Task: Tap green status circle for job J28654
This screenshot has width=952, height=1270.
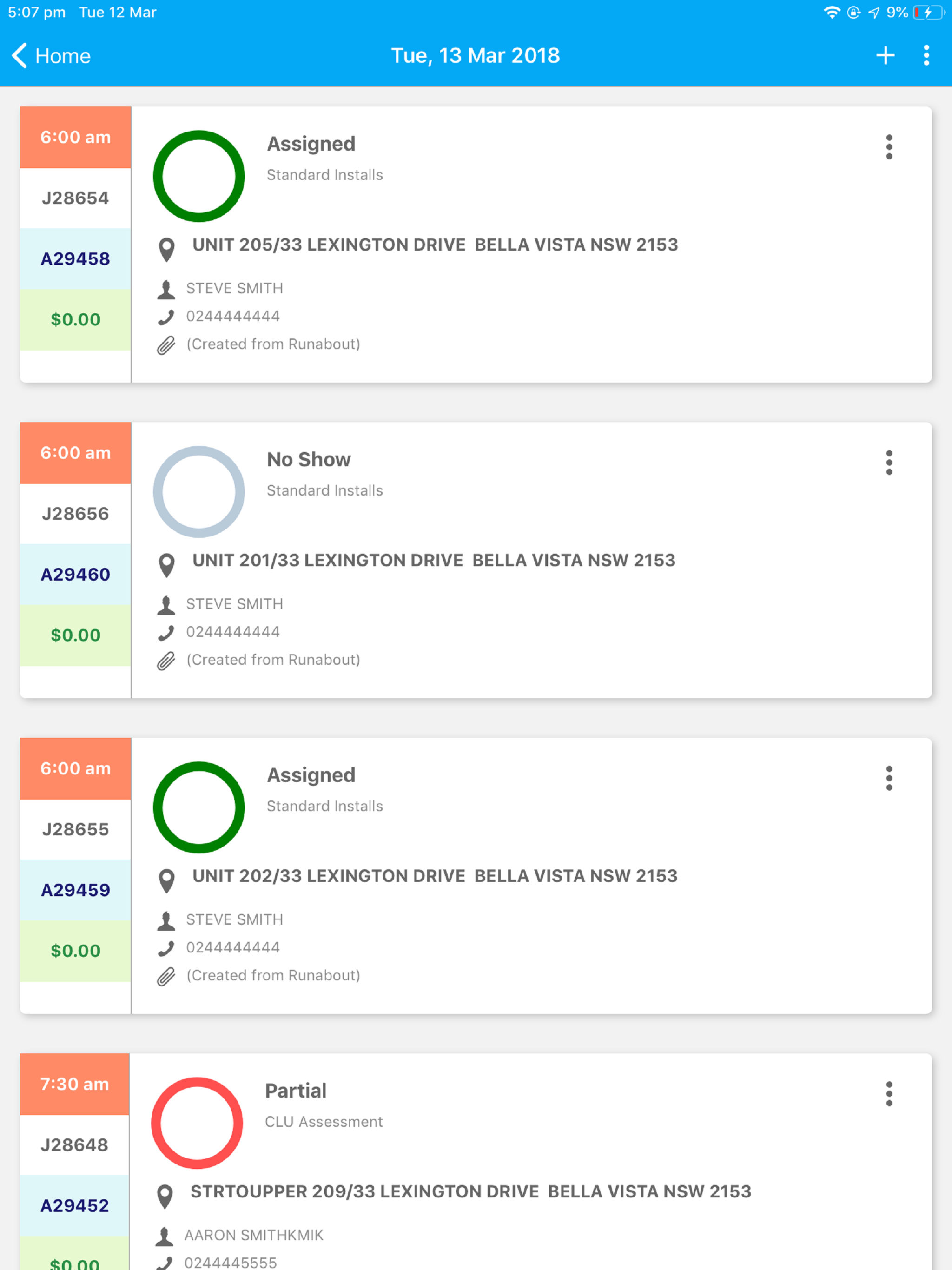Action: coord(198,176)
